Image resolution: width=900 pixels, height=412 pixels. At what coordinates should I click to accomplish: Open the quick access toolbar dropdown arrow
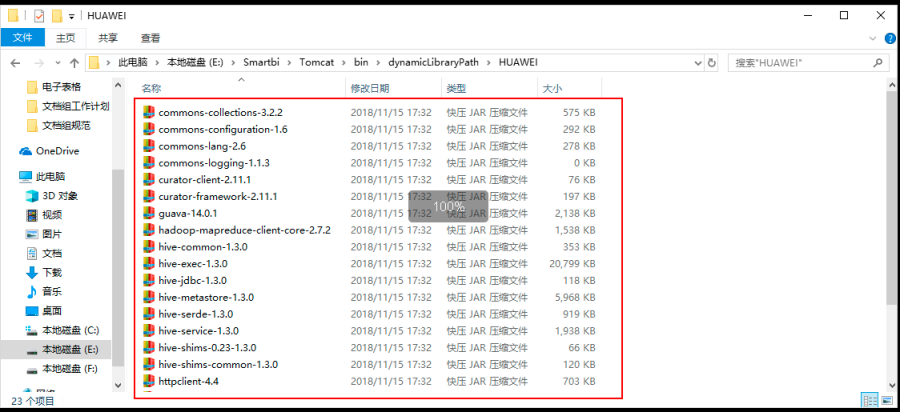pyautogui.click(x=72, y=17)
